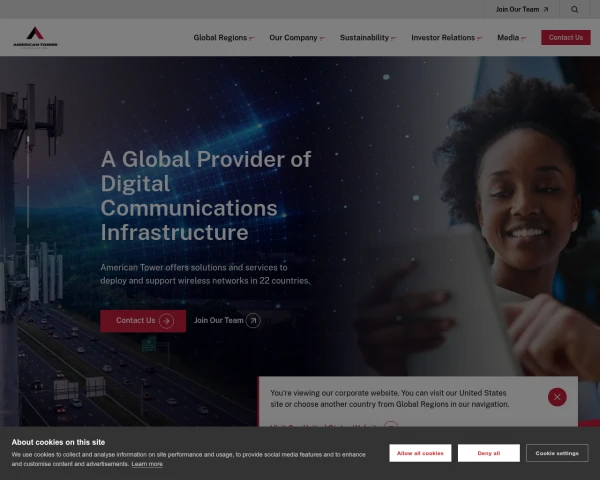The width and height of the screenshot is (600, 480).
Task: Click the American Tower logo
Action: (x=35, y=38)
